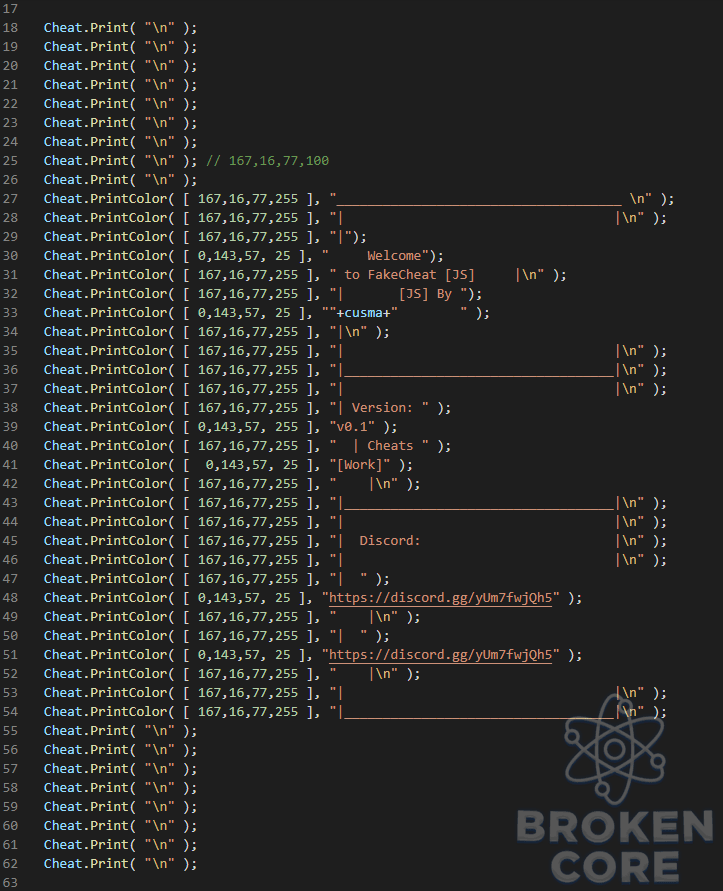Open the discord.gg link on line 48
The width and height of the screenshot is (723, 891).
coord(441,598)
